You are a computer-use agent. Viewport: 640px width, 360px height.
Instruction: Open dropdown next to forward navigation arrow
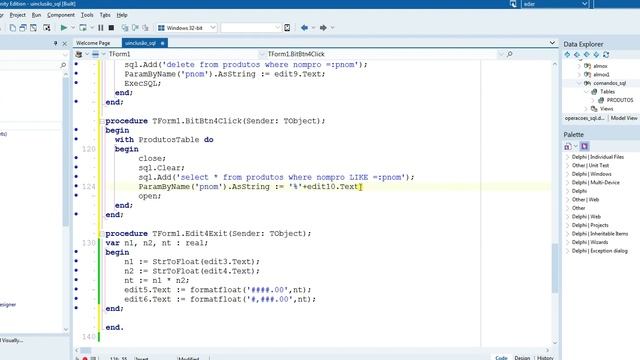(332, 28)
